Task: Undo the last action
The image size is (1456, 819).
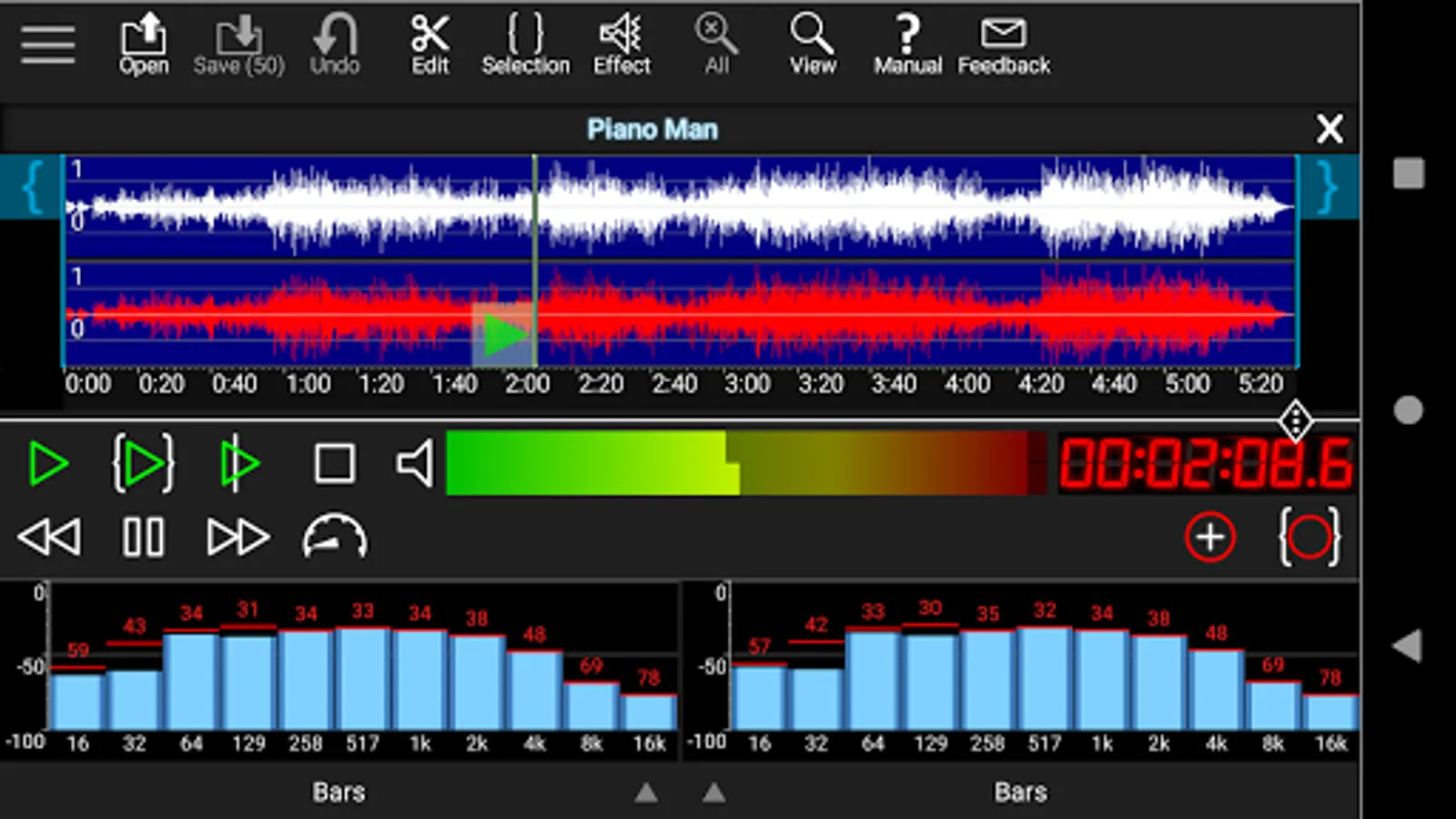Action: point(335,45)
